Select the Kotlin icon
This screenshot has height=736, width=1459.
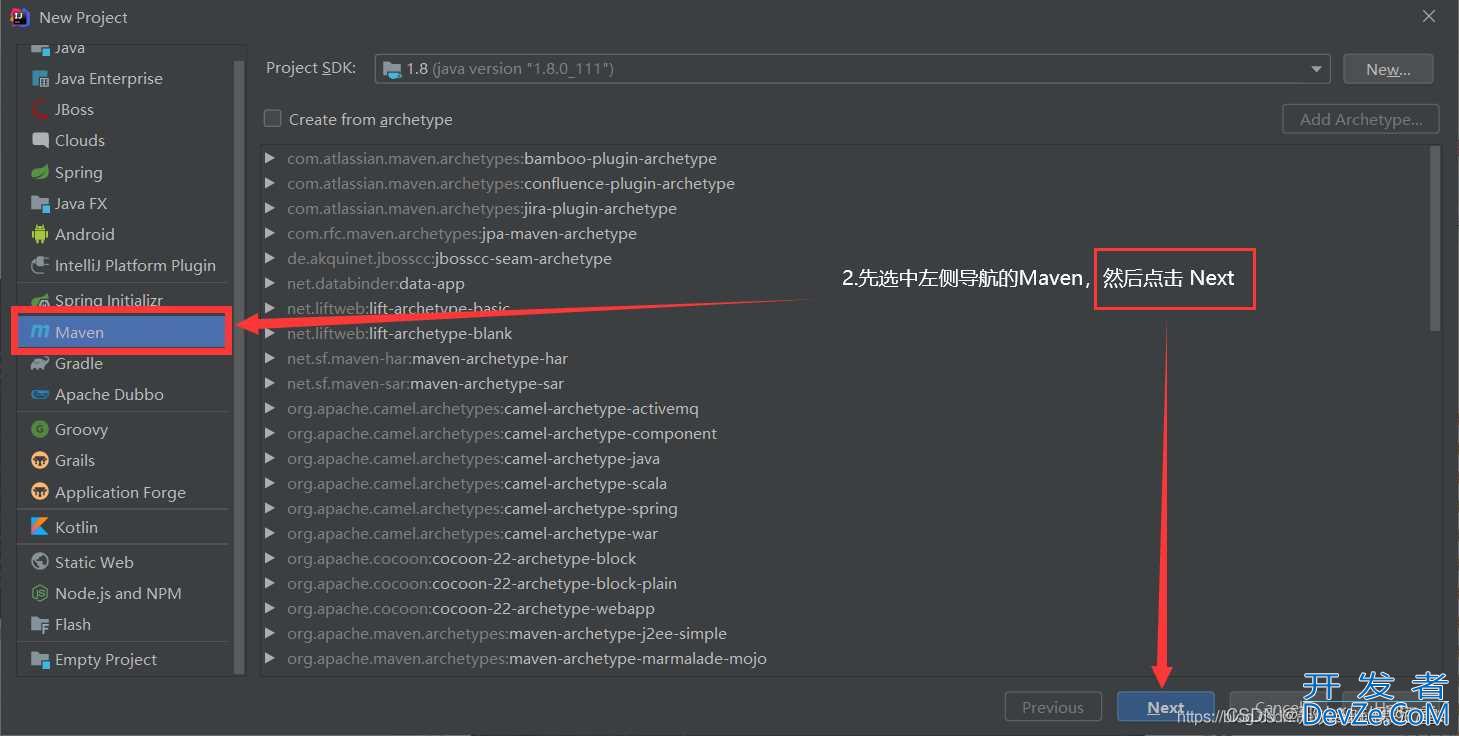tap(40, 527)
